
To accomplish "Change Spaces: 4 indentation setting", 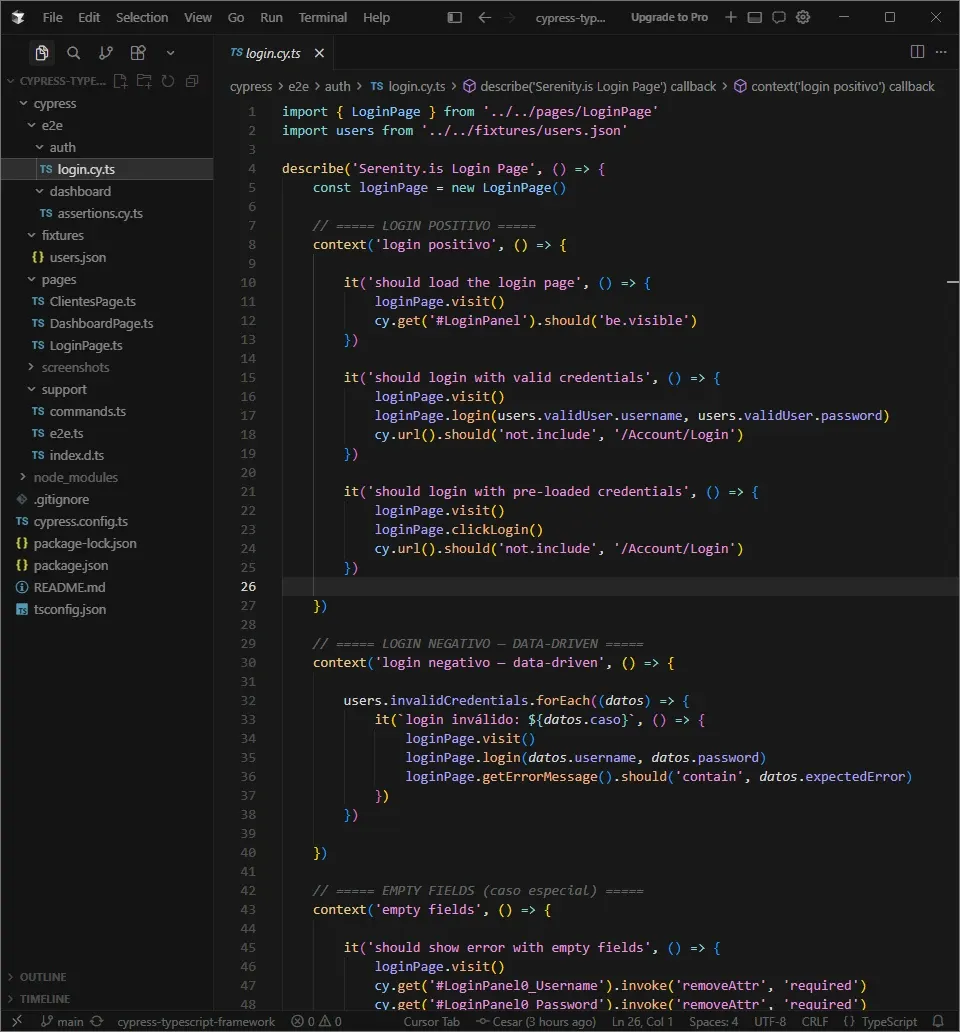I will (x=713, y=1021).
